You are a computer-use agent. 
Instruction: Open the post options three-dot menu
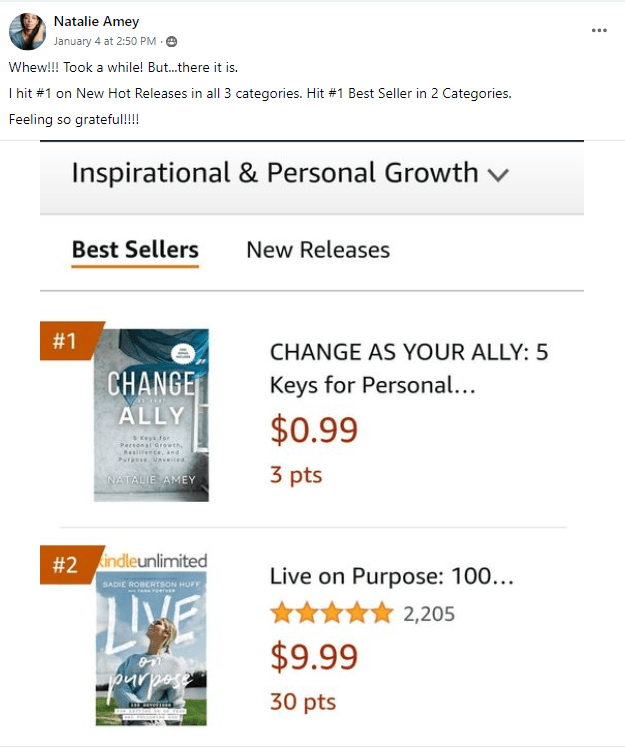click(x=599, y=30)
